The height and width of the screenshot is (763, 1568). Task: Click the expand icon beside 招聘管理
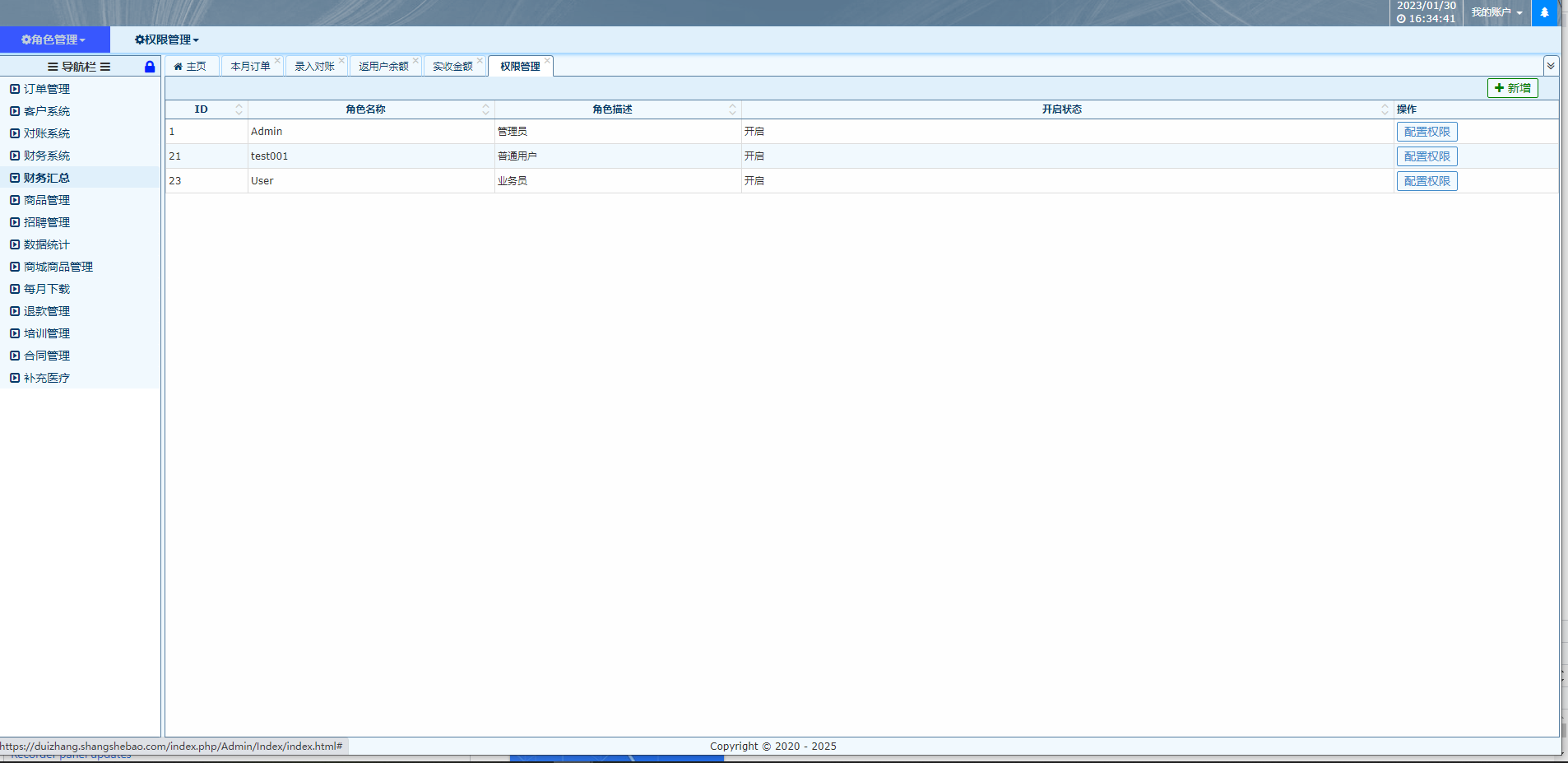(x=15, y=222)
